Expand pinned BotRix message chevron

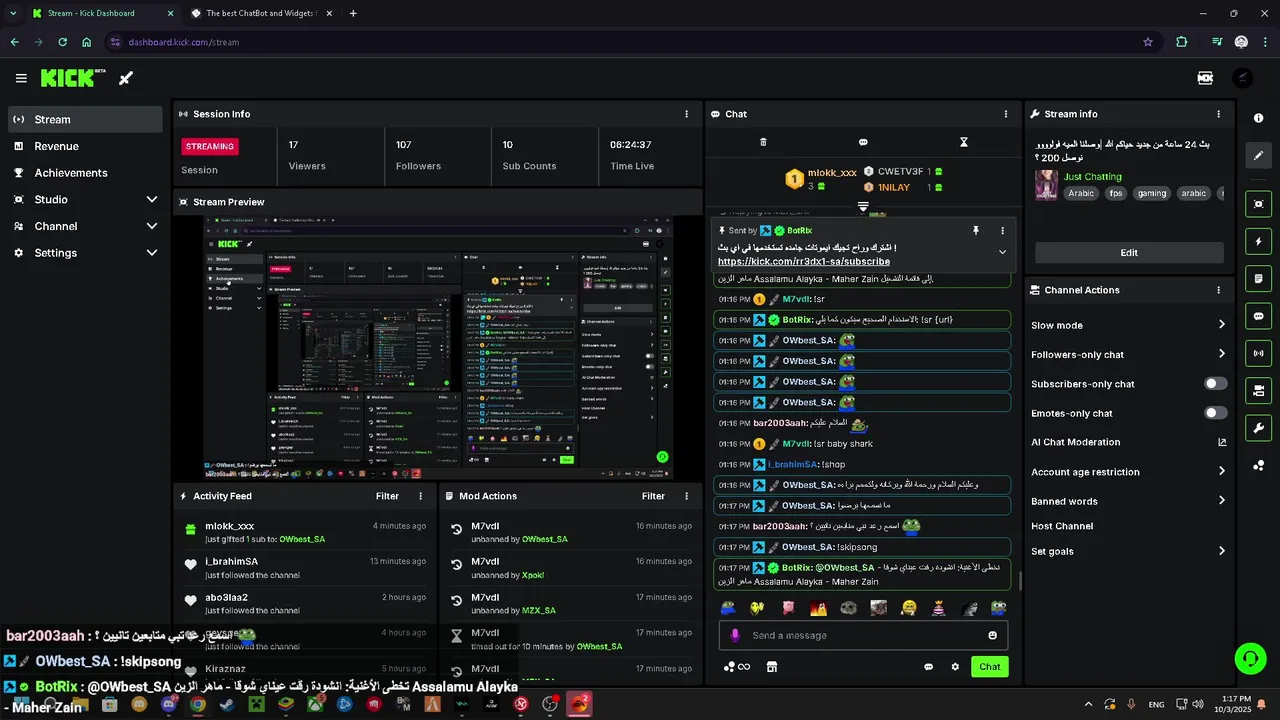1002,252
